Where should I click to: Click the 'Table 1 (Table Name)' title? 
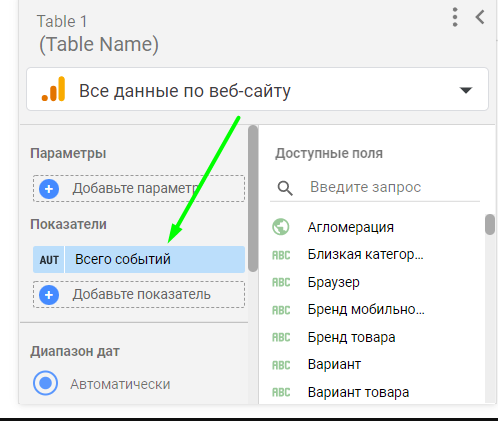click(98, 33)
